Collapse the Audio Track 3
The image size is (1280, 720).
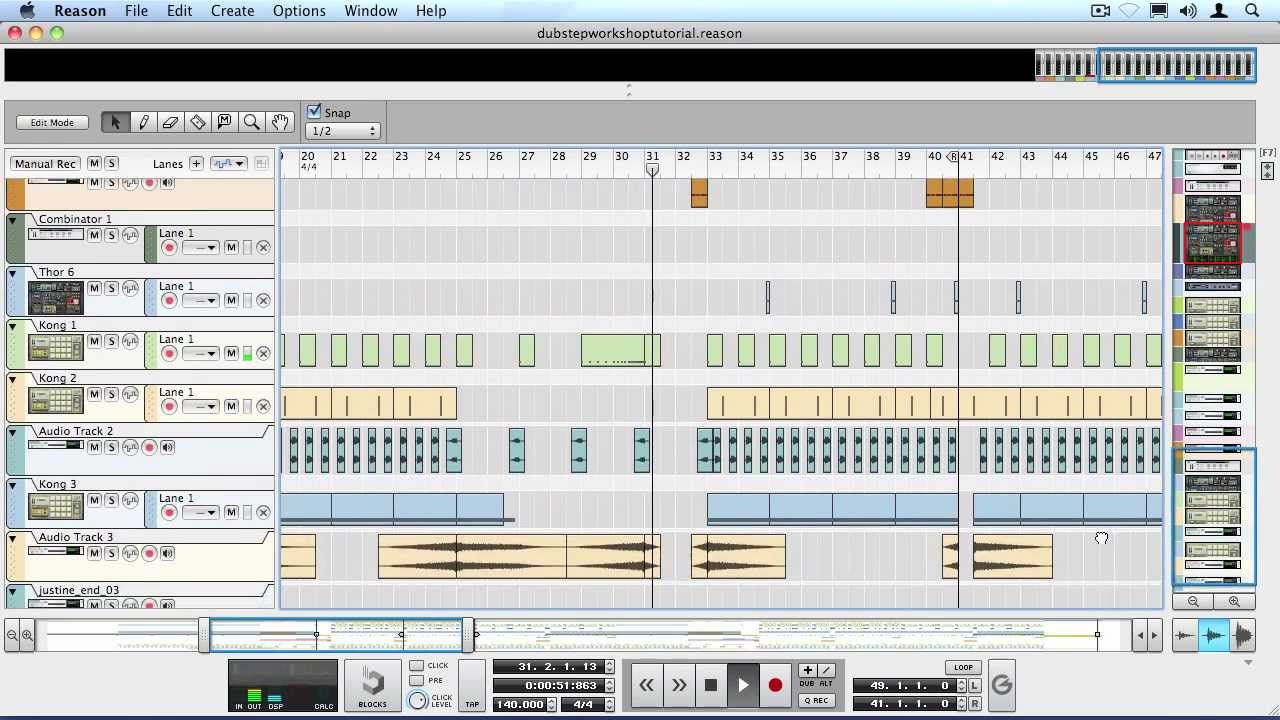click(x=13, y=537)
